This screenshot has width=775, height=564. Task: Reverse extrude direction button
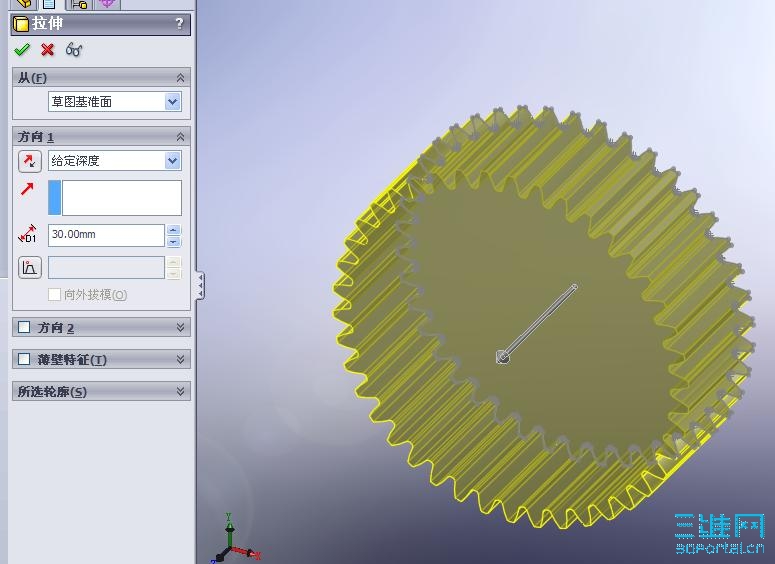pos(30,161)
